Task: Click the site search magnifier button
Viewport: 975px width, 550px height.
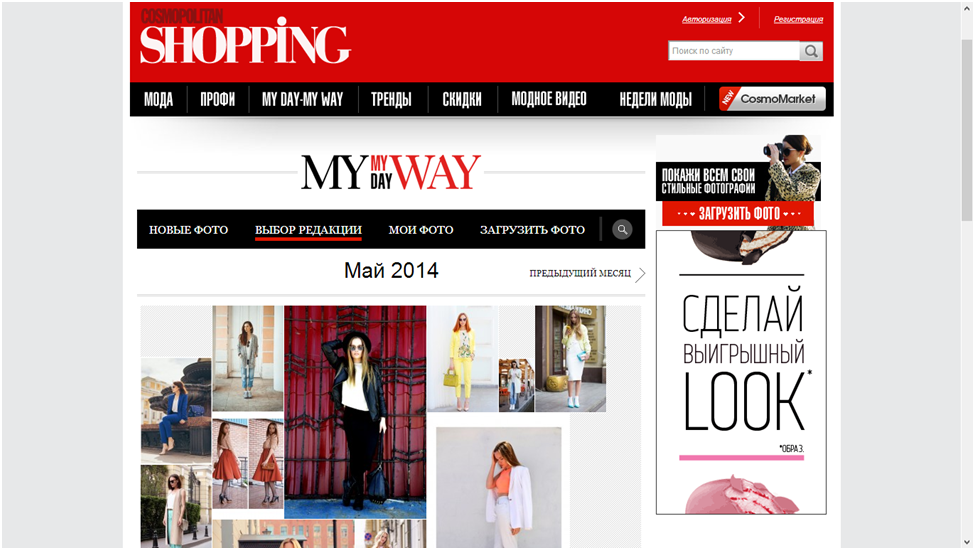Action: [x=811, y=51]
